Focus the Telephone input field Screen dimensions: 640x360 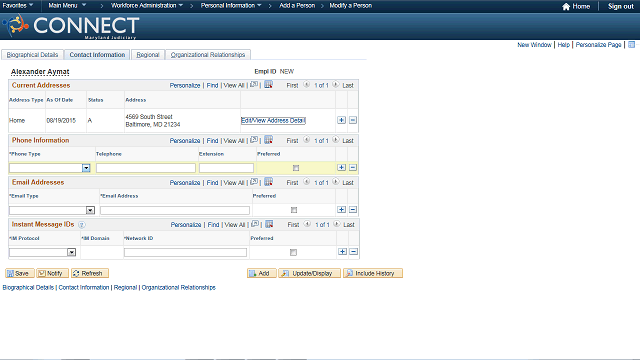[146, 168]
